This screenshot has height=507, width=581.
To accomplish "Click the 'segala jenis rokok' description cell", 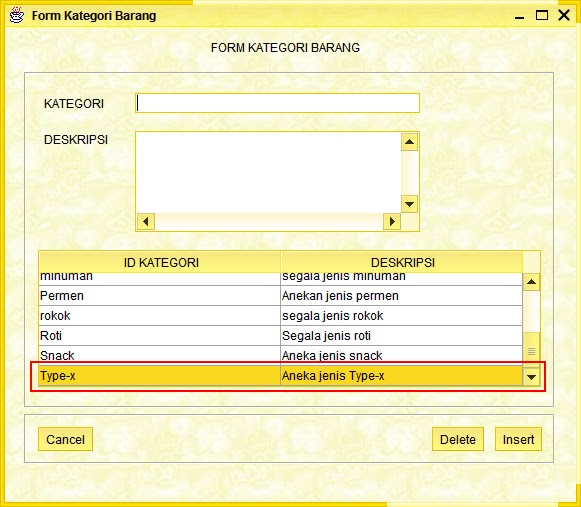I will [x=402, y=316].
